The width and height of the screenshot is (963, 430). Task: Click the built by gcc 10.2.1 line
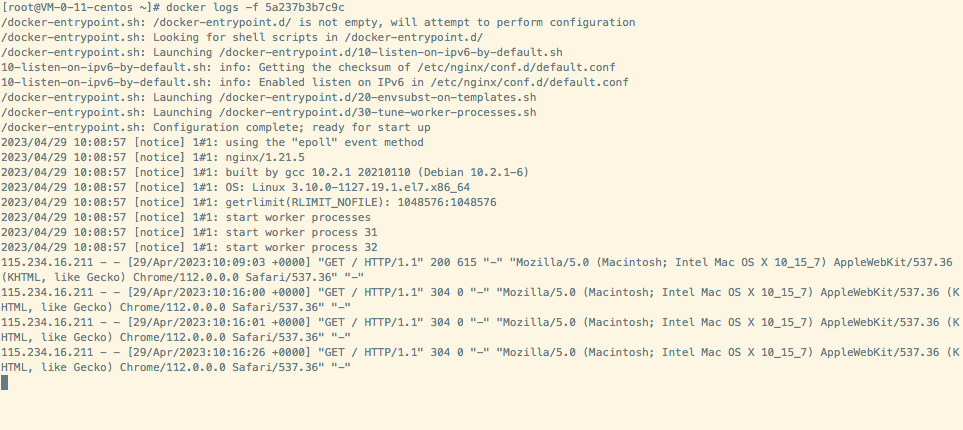click(x=265, y=173)
